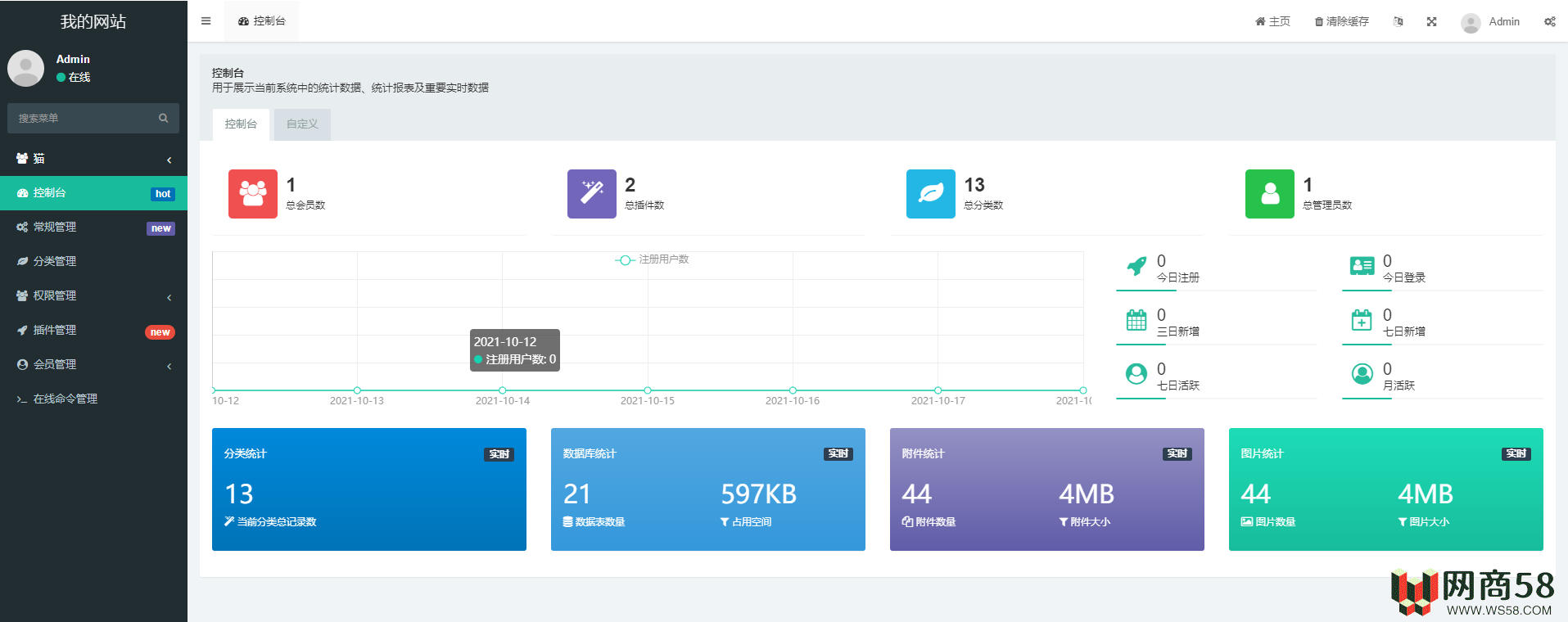Click the 三日新增 calendar icon

1136,320
